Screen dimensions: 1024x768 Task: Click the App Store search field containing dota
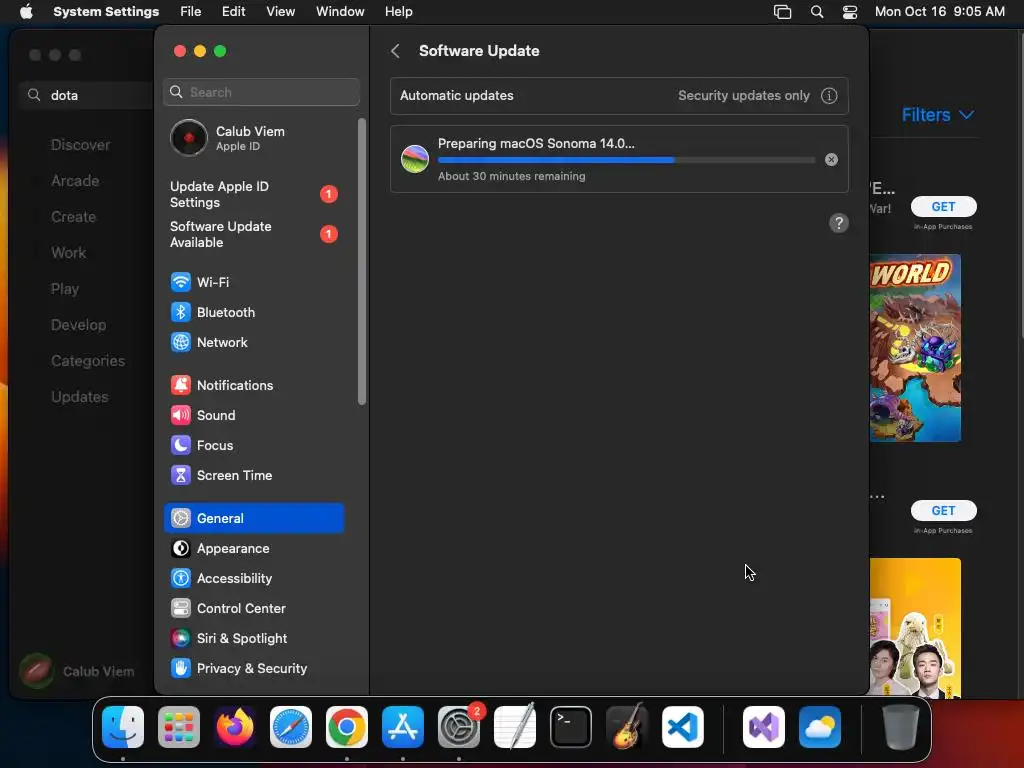[x=88, y=95]
